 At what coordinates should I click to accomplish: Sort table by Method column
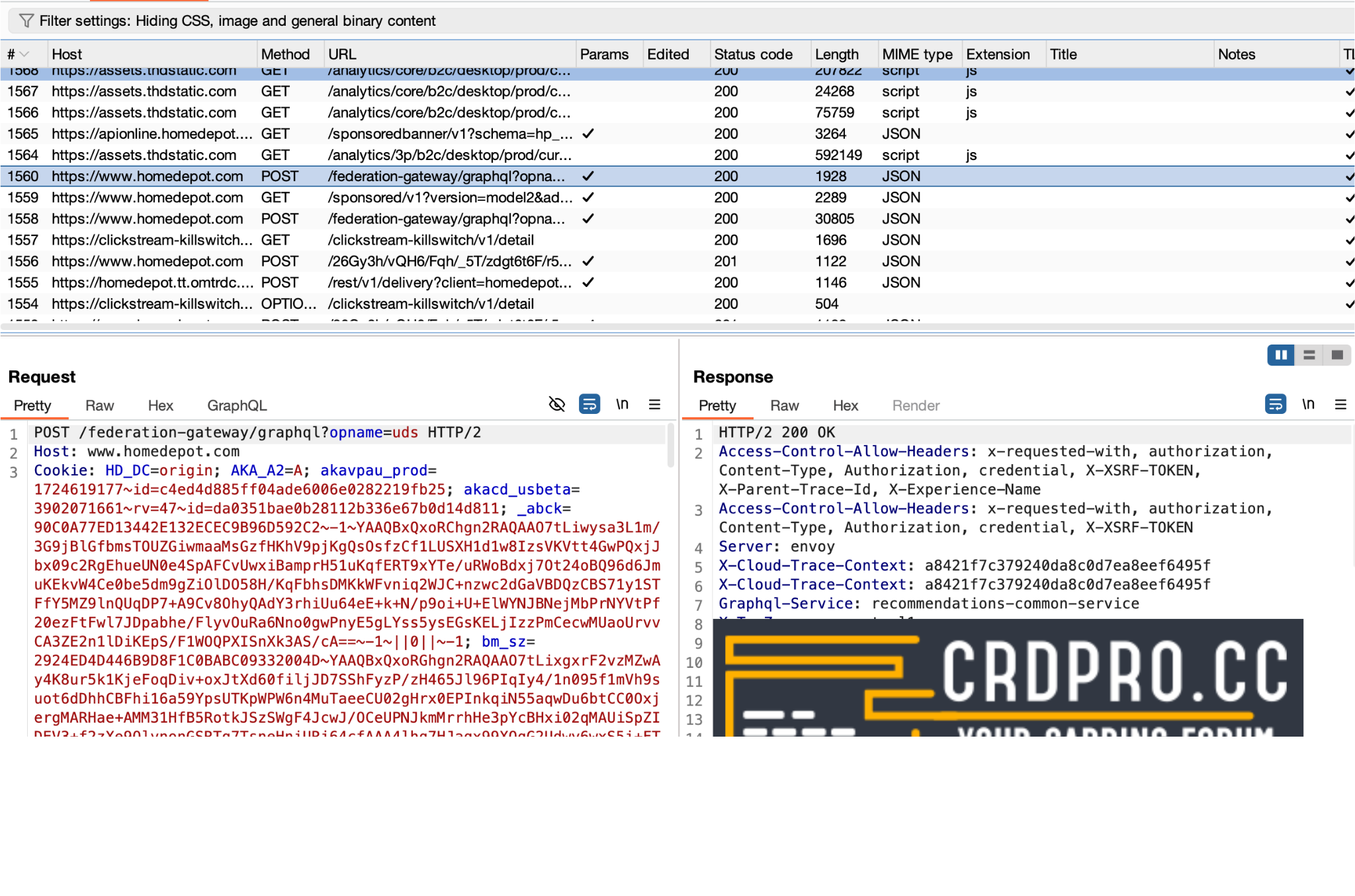click(290, 54)
